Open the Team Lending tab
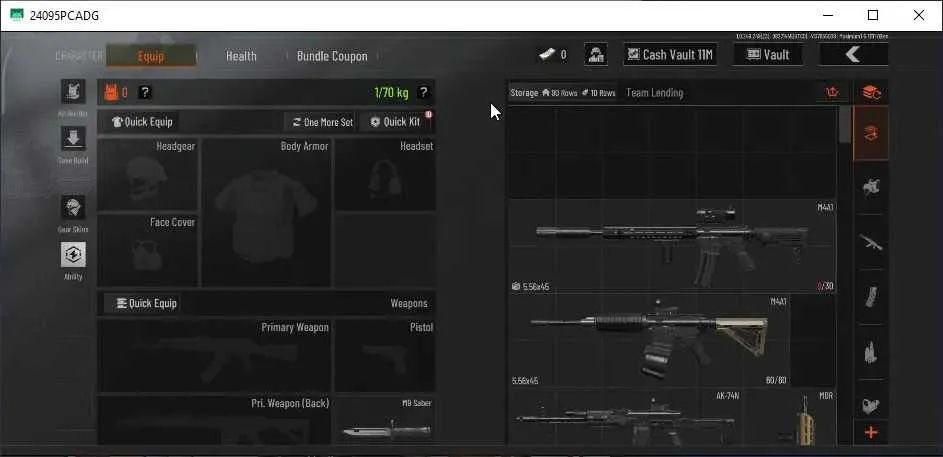Image resolution: width=943 pixels, height=457 pixels. pyautogui.click(x=654, y=93)
